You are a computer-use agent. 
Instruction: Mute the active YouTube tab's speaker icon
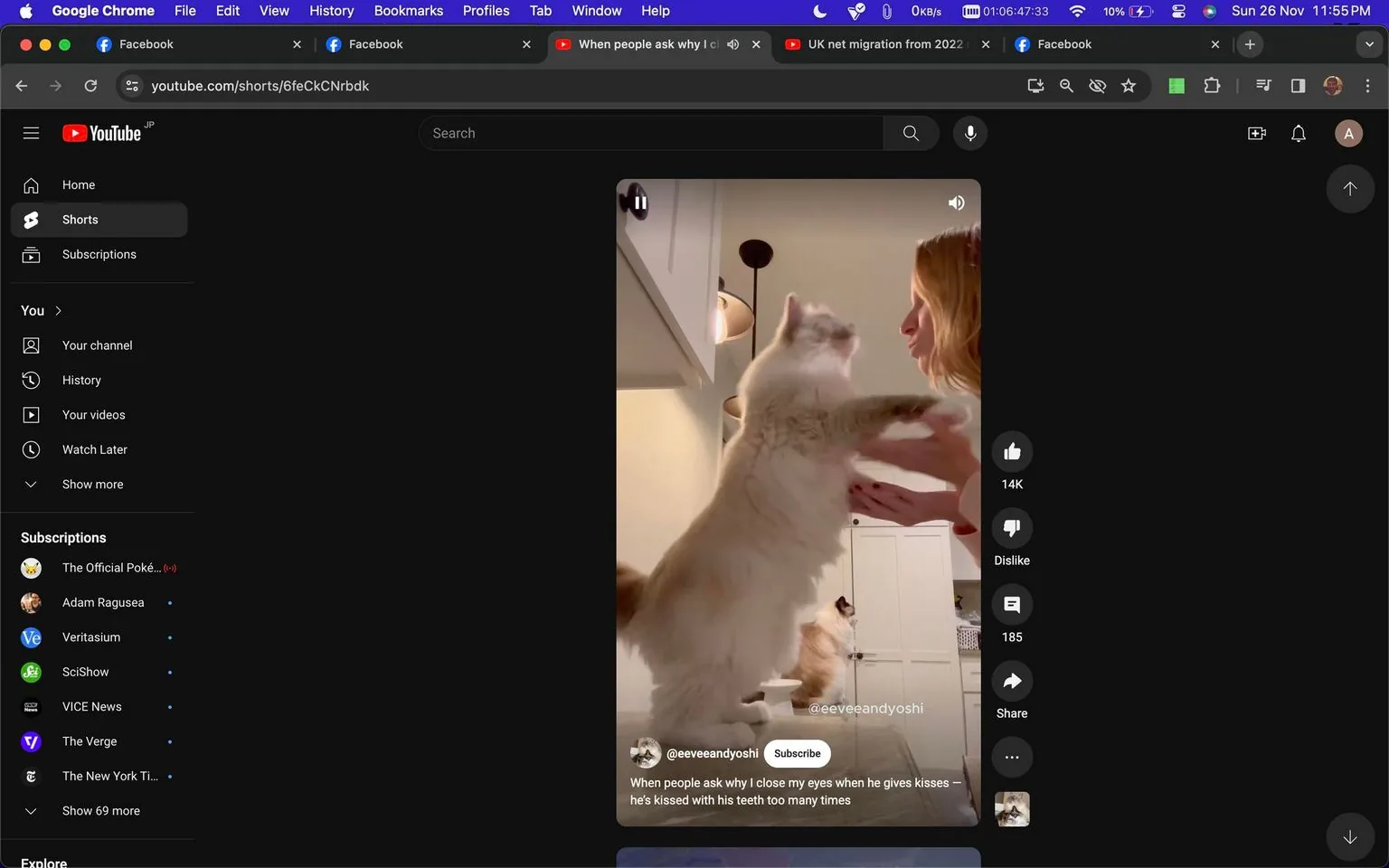pyautogui.click(x=732, y=43)
